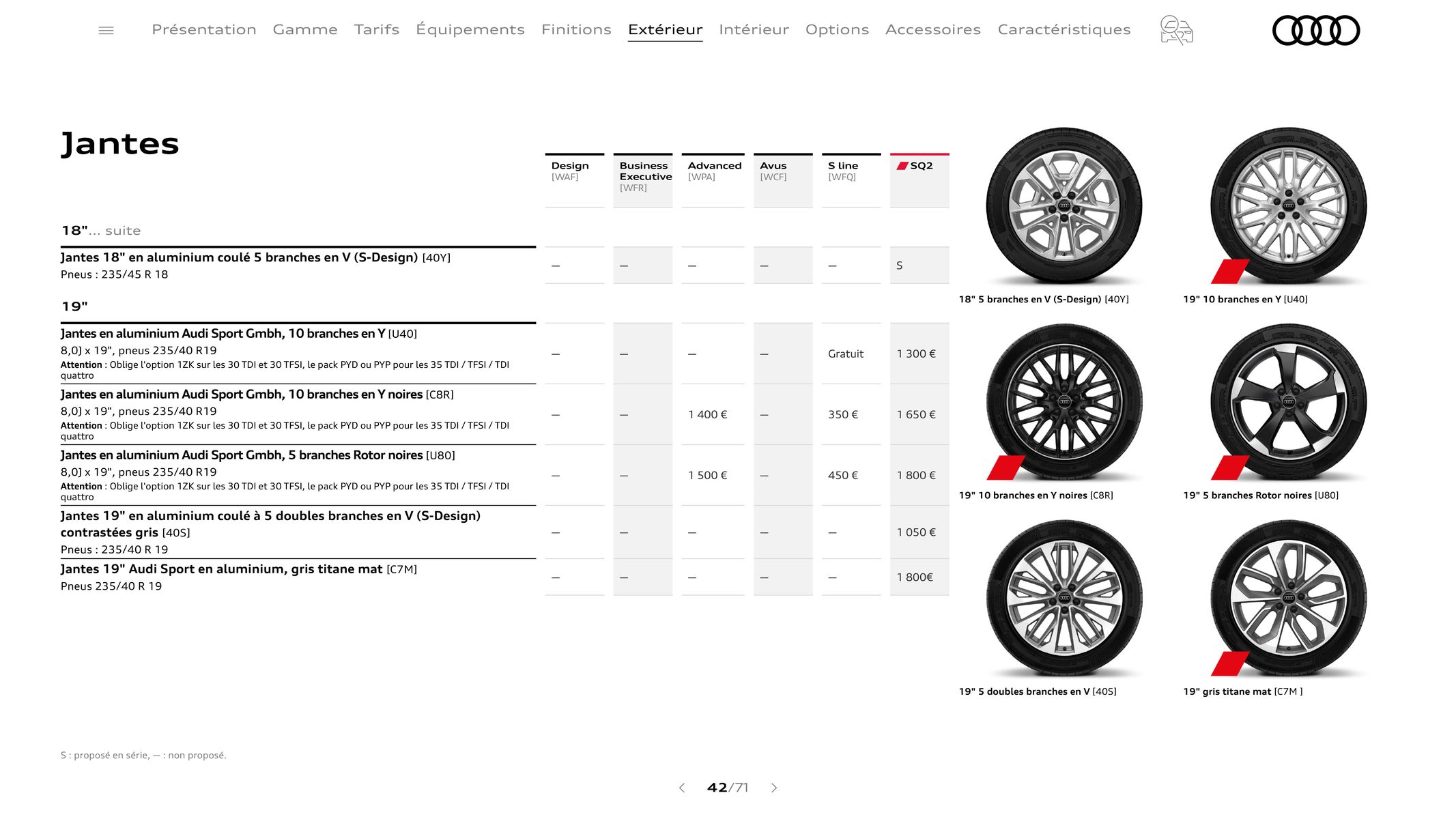Click the Advanced [WPA] column header
Image resolution: width=1456 pixels, height=819 pixels.
[713, 180]
